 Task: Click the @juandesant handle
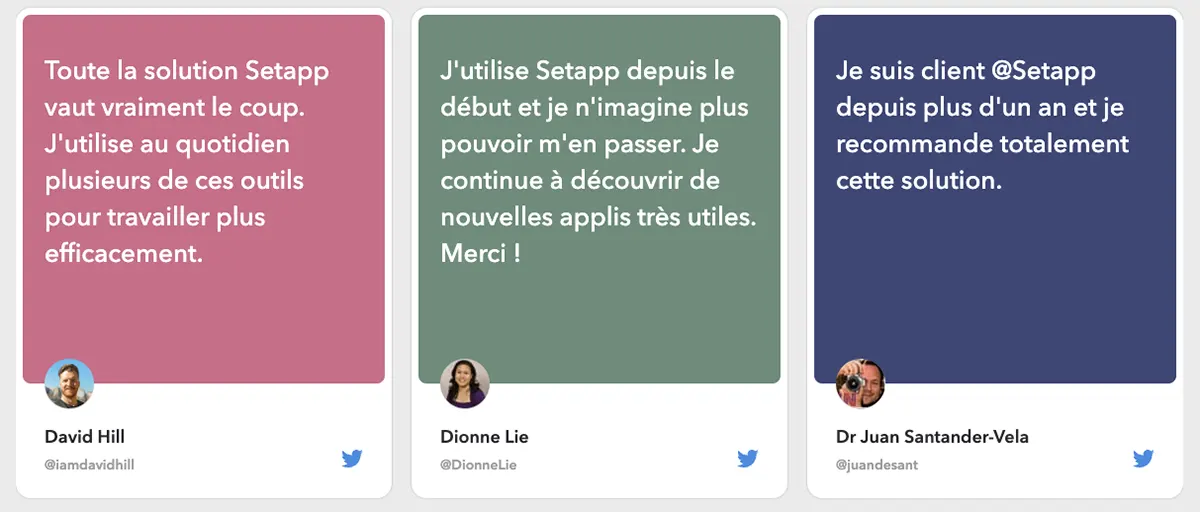876,465
